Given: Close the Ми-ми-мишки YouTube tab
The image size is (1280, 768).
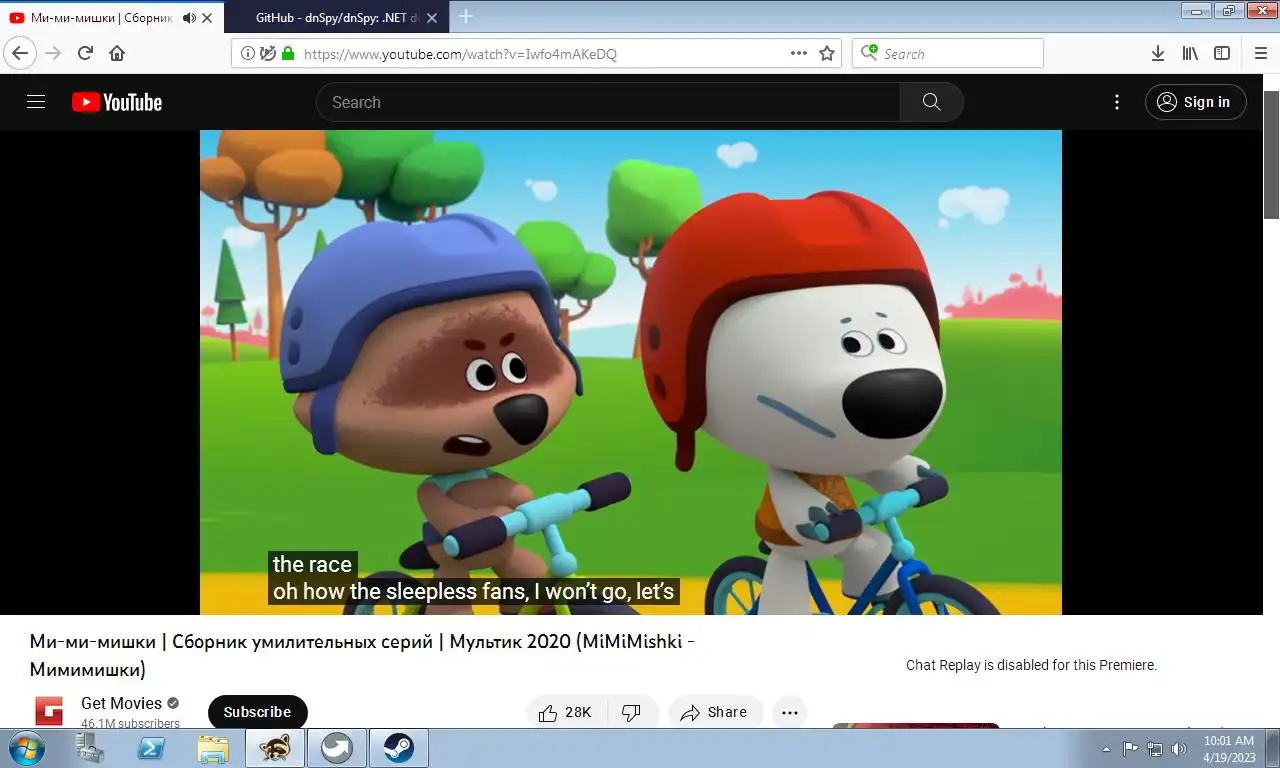Looking at the screenshot, I should [207, 18].
